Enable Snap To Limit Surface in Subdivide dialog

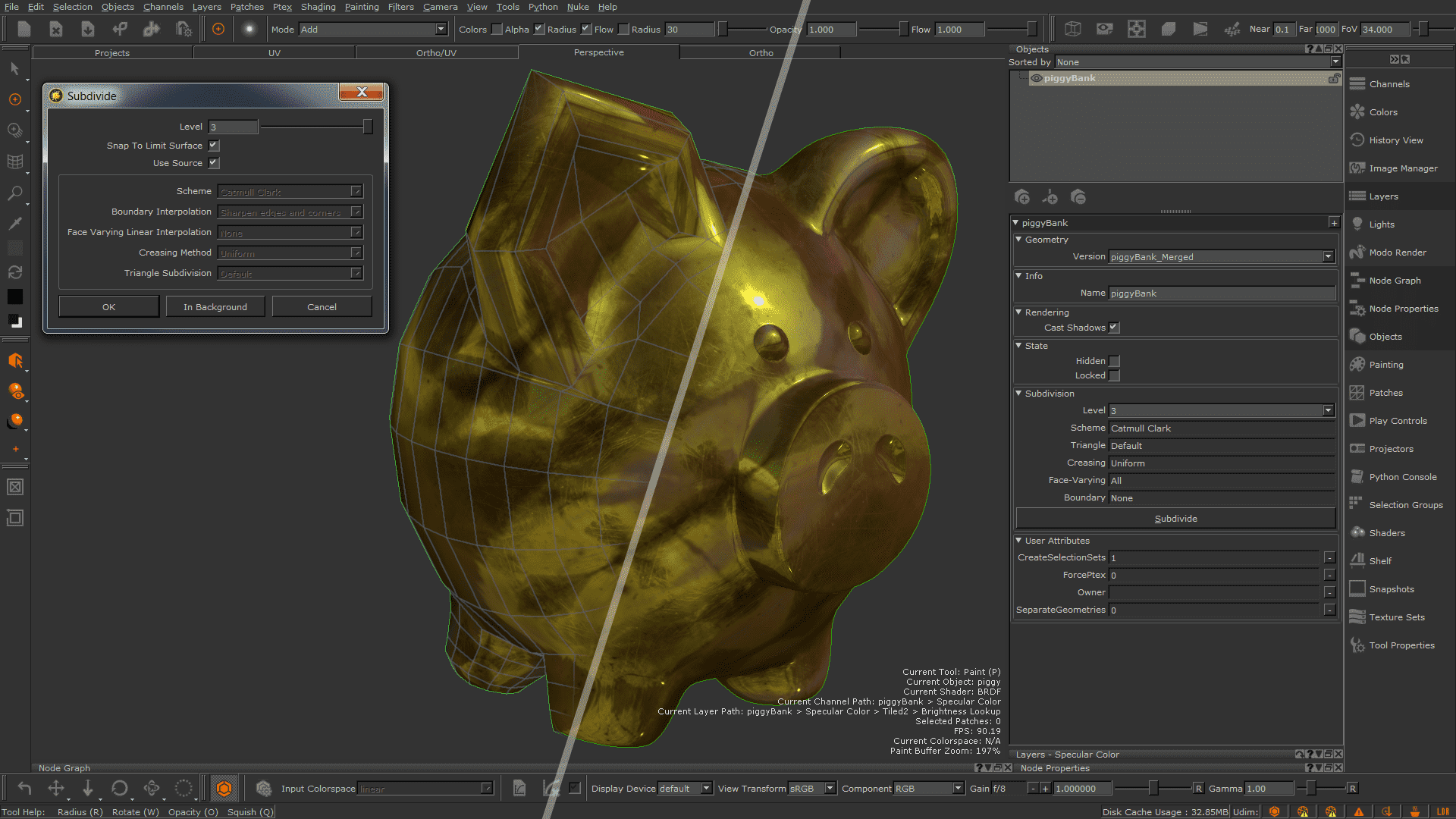(213, 145)
